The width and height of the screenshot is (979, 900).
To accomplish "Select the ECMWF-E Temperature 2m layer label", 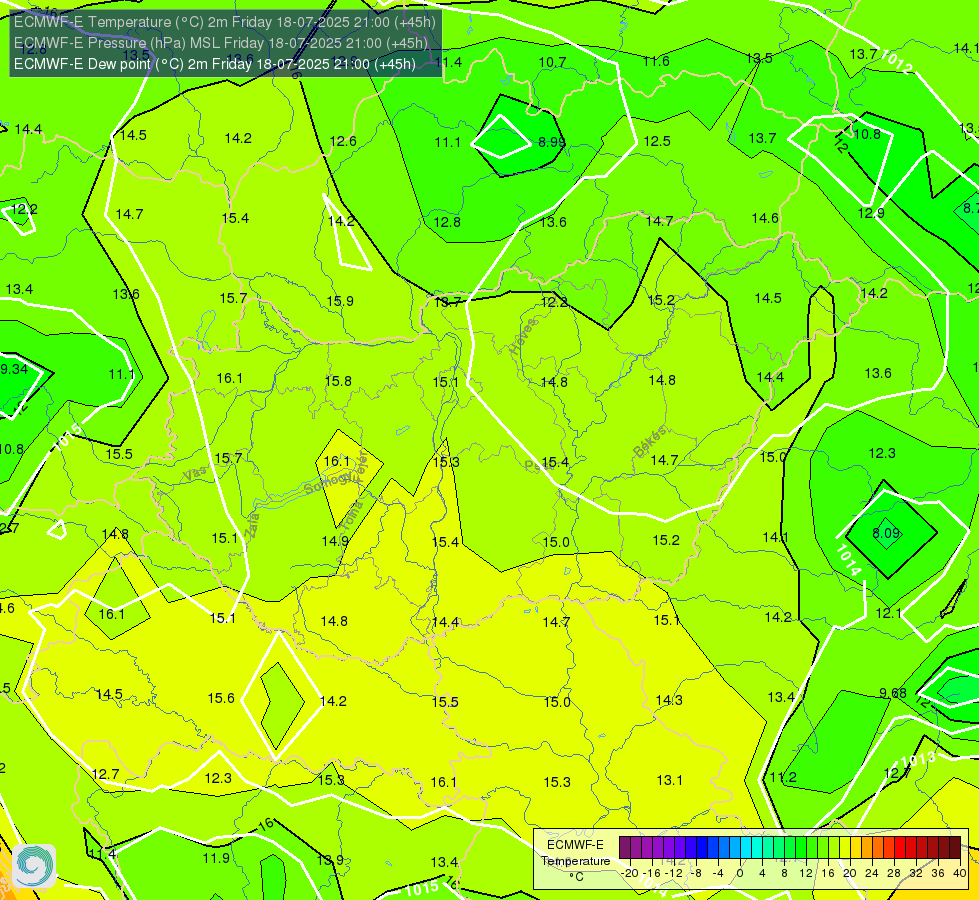I will 225,22.
